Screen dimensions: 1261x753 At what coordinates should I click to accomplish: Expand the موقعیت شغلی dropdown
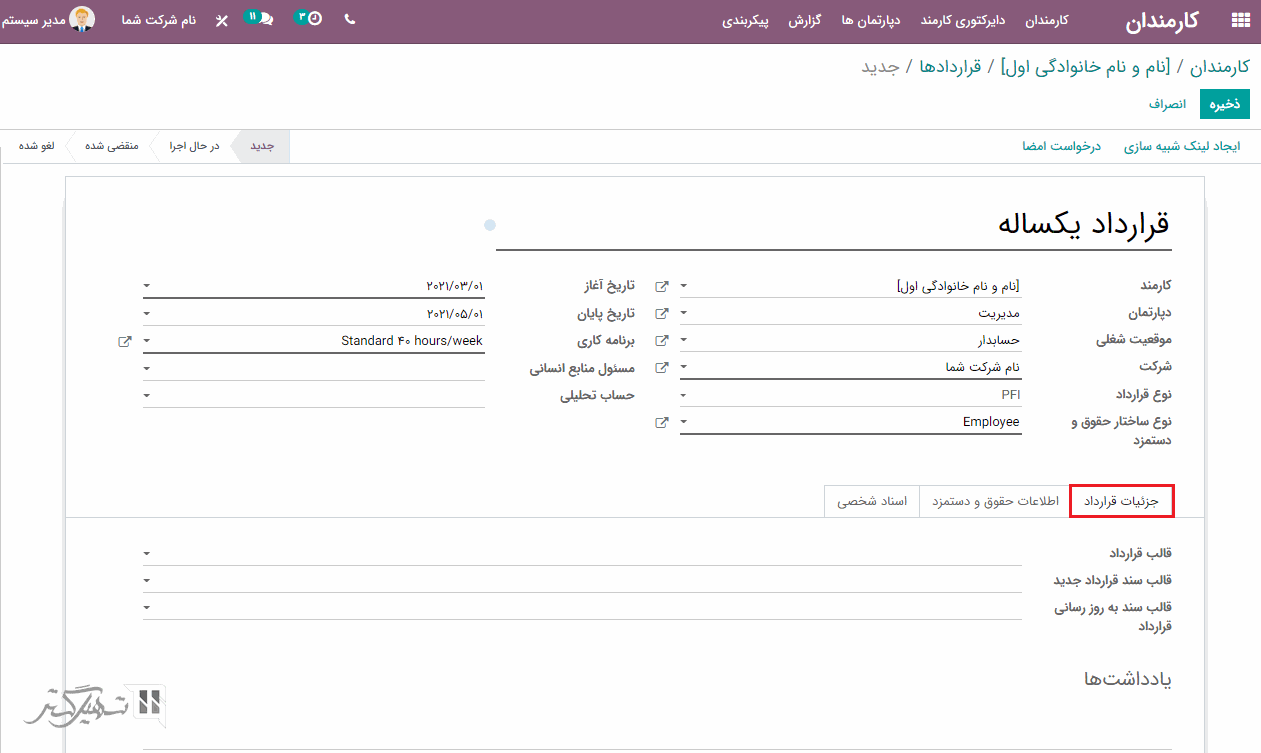(684, 341)
